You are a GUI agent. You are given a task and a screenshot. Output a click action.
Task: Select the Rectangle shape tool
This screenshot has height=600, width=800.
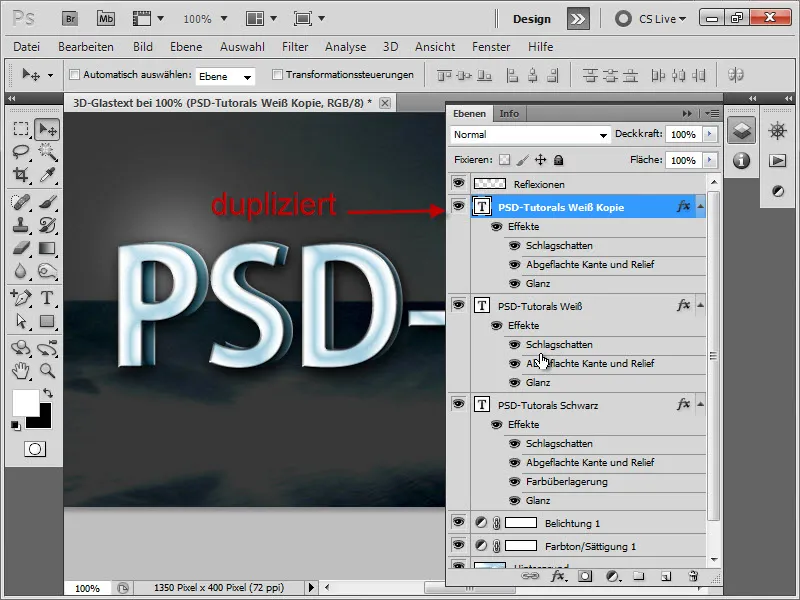click(47, 321)
